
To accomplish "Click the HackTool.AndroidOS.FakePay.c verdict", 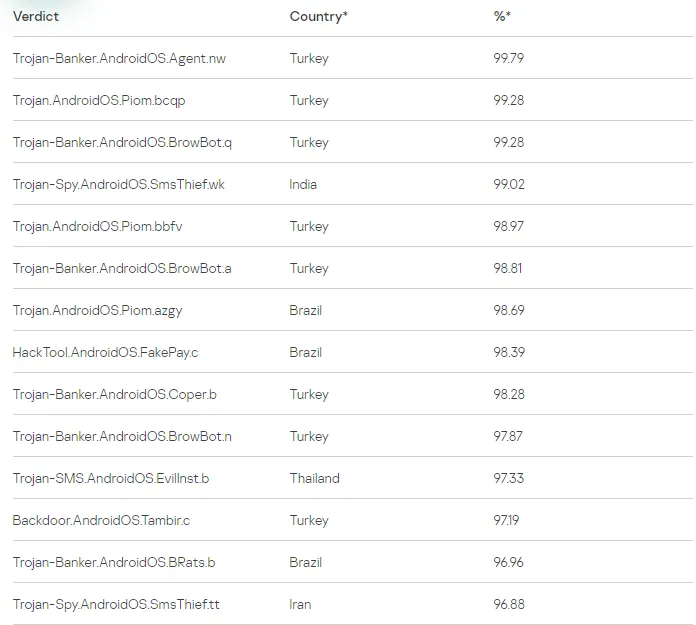I will (105, 352).
